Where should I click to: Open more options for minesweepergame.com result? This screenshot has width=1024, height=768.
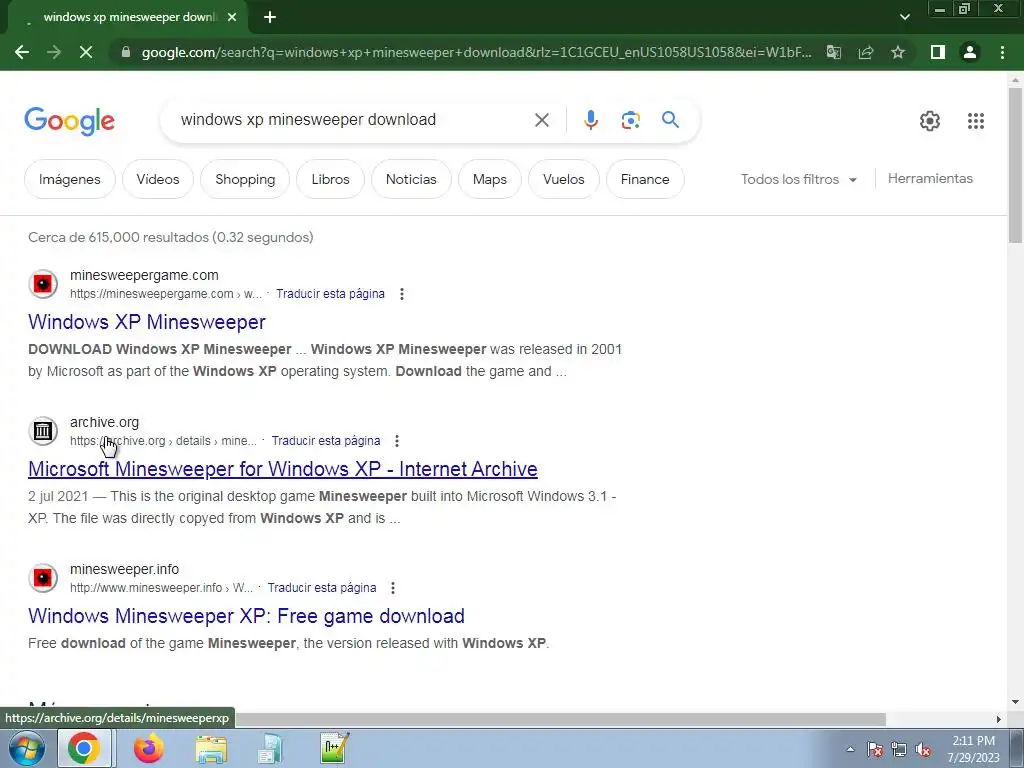pyautogui.click(x=402, y=294)
